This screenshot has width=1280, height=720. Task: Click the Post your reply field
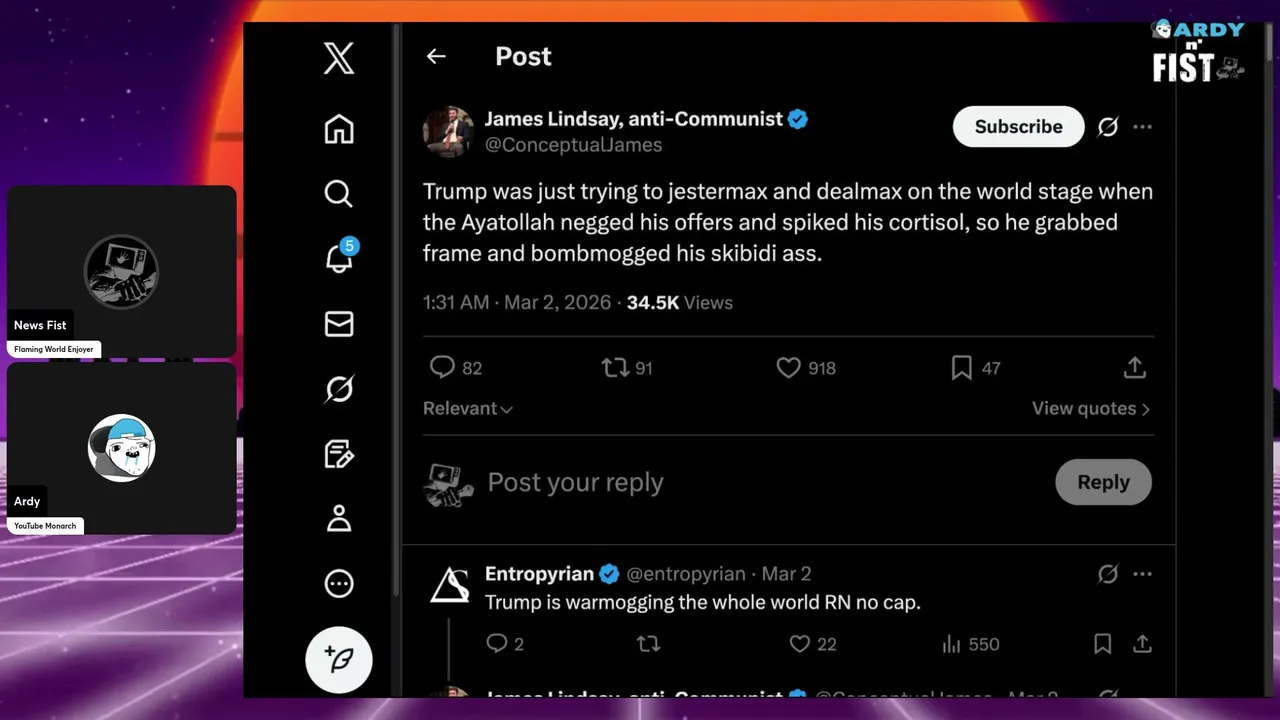700,483
